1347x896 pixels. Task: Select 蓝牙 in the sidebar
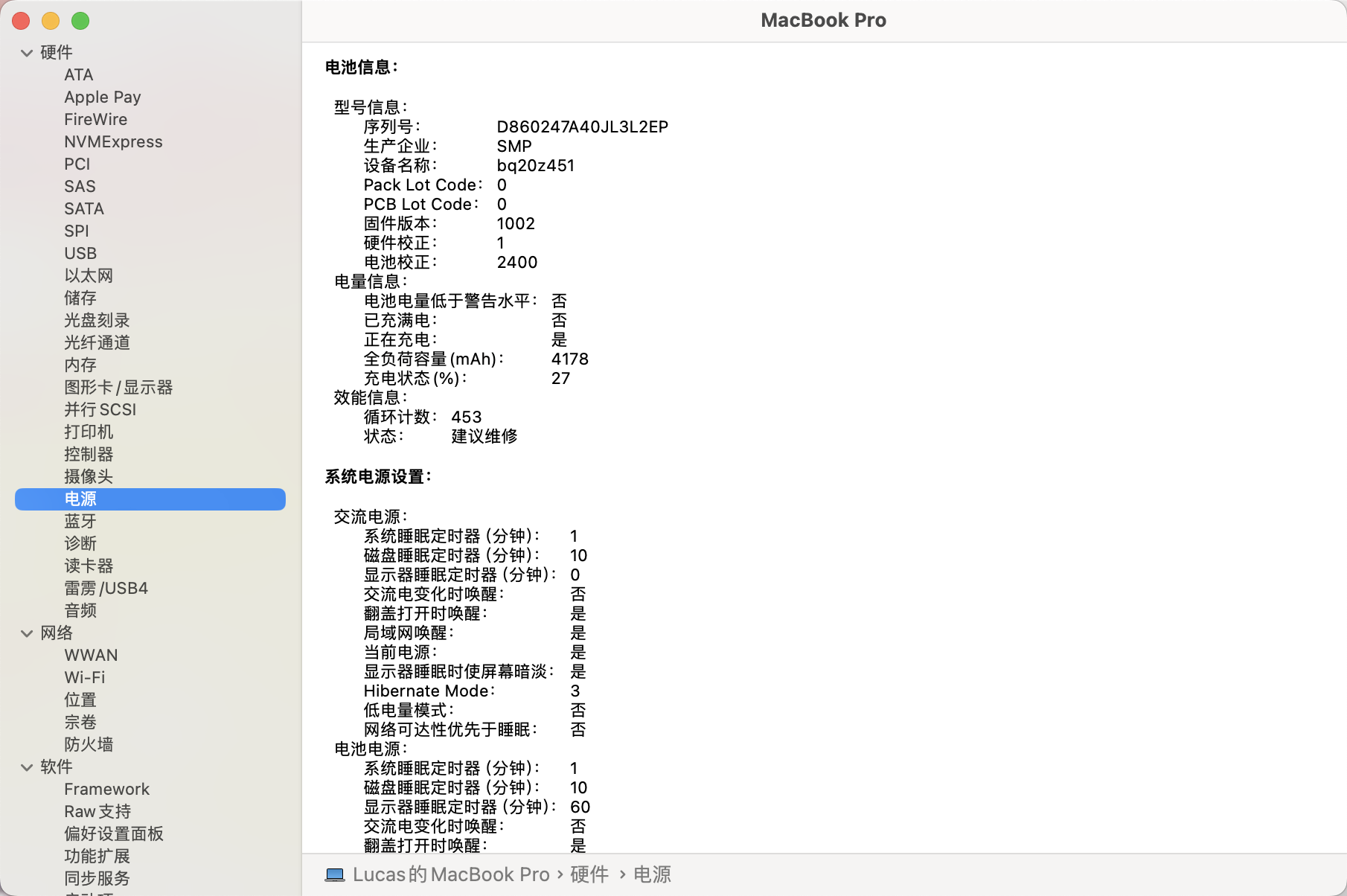80,522
